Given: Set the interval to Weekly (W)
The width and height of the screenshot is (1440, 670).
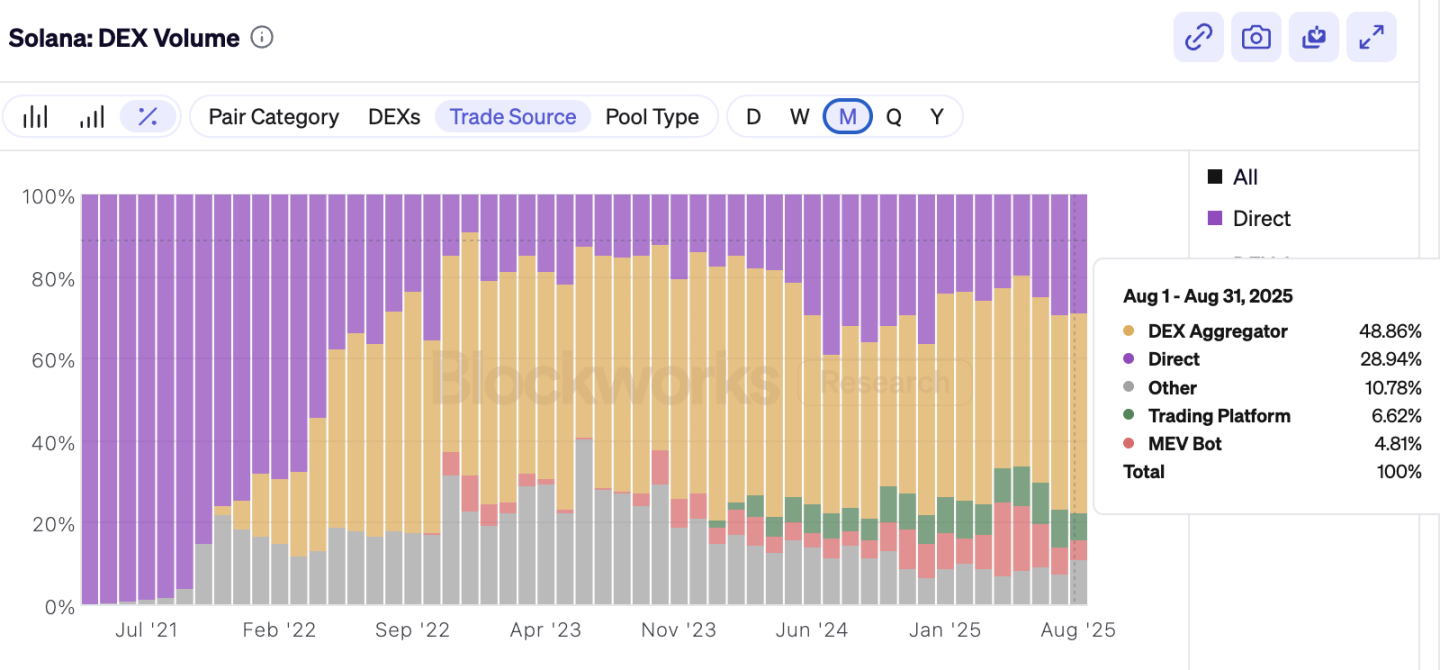Looking at the screenshot, I should (800, 117).
